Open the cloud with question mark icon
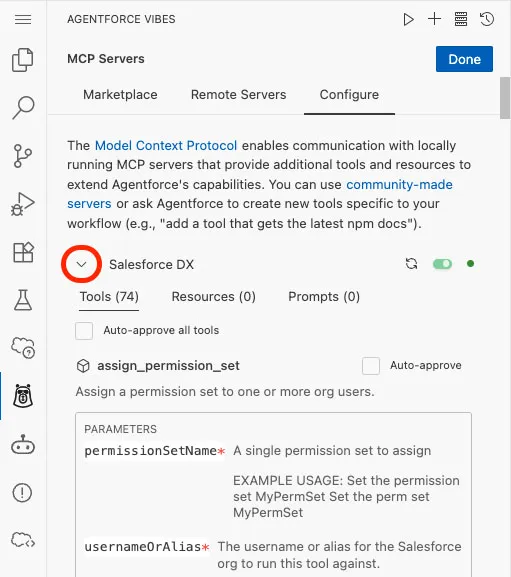The width and height of the screenshot is (511, 577). [23, 347]
